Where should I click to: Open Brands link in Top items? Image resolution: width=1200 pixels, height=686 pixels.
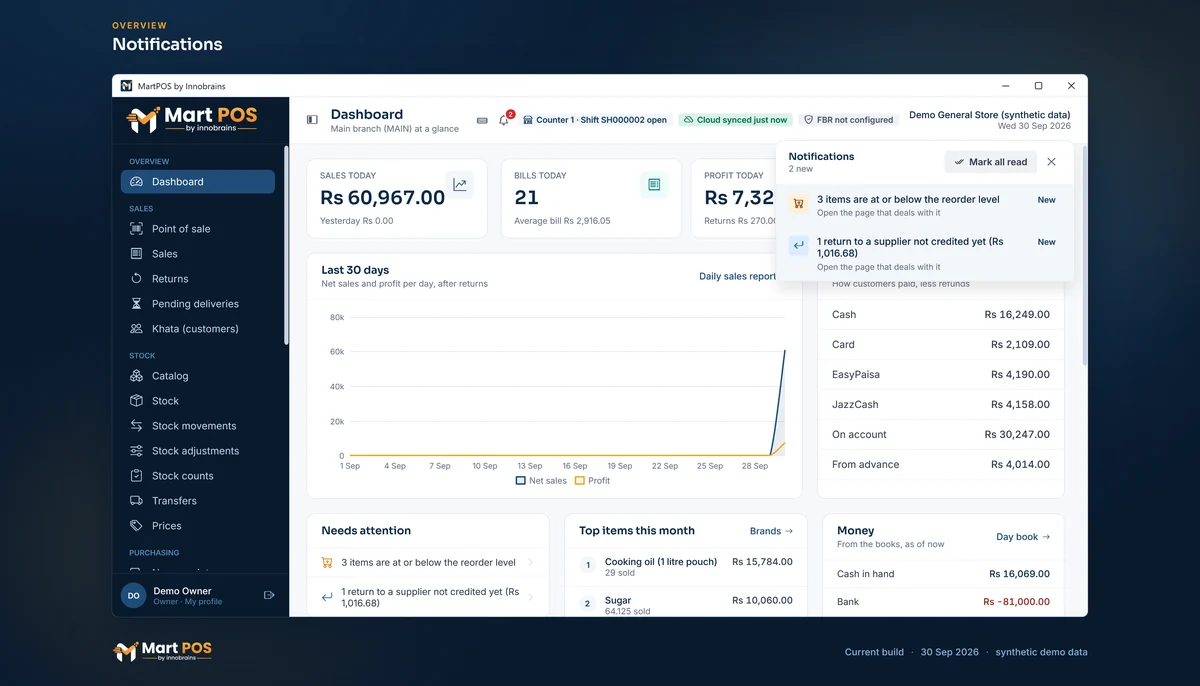point(771,531)
